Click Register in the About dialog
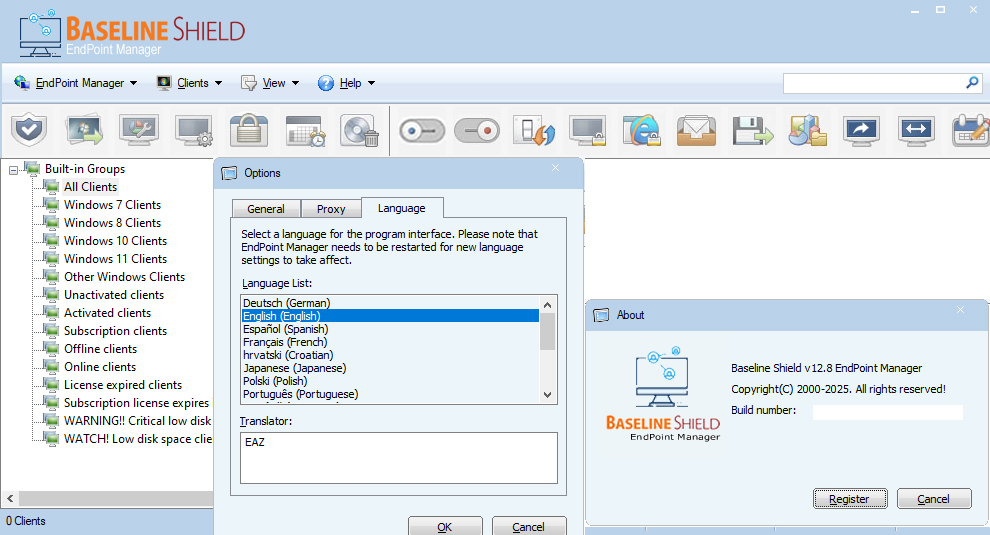Viewport: 990px width, 535px height. pos(849,499)
